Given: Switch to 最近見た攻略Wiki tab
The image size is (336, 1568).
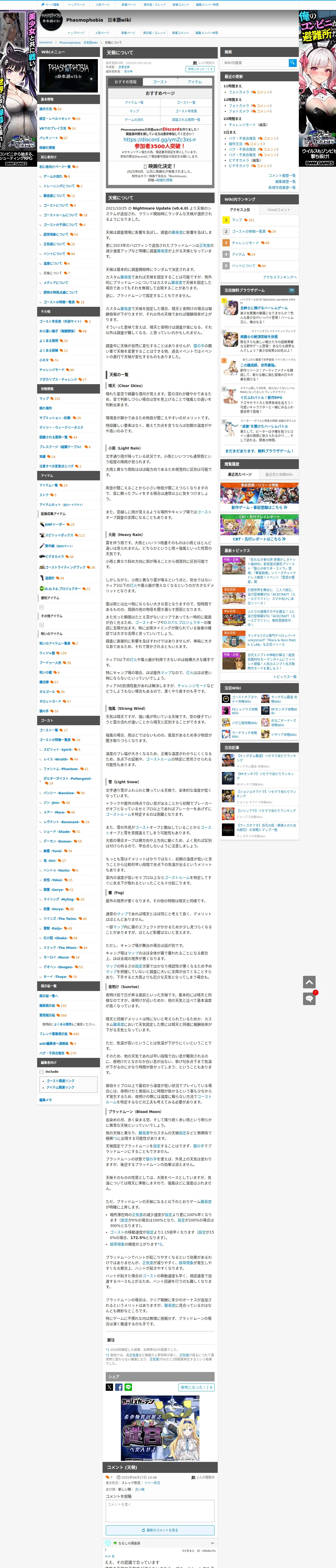Looking at the screenshot, I should click(x=279, y=474).
